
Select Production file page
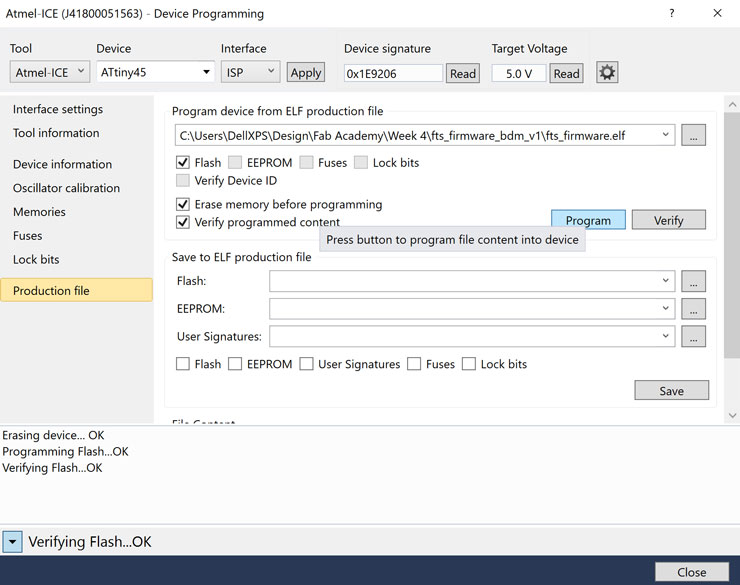(x=76, y=290)
